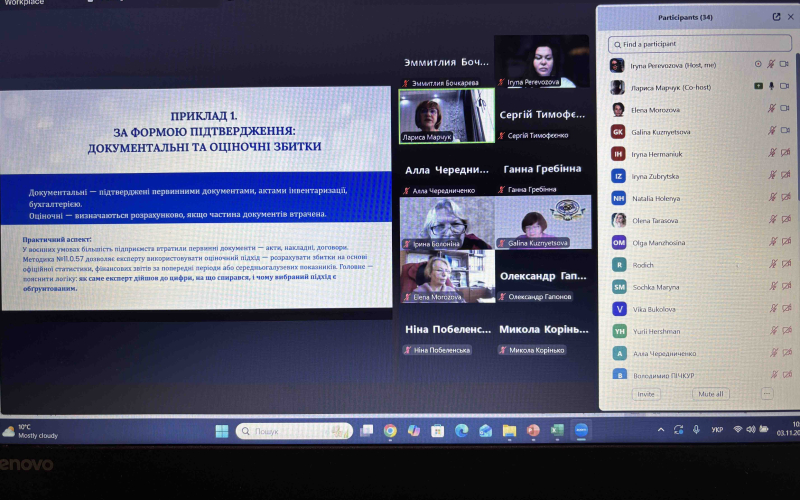The height and width of the screenshot is (500, 800).
Task: Click the Zoom icon in the taskbar
Action: [581, 430]
